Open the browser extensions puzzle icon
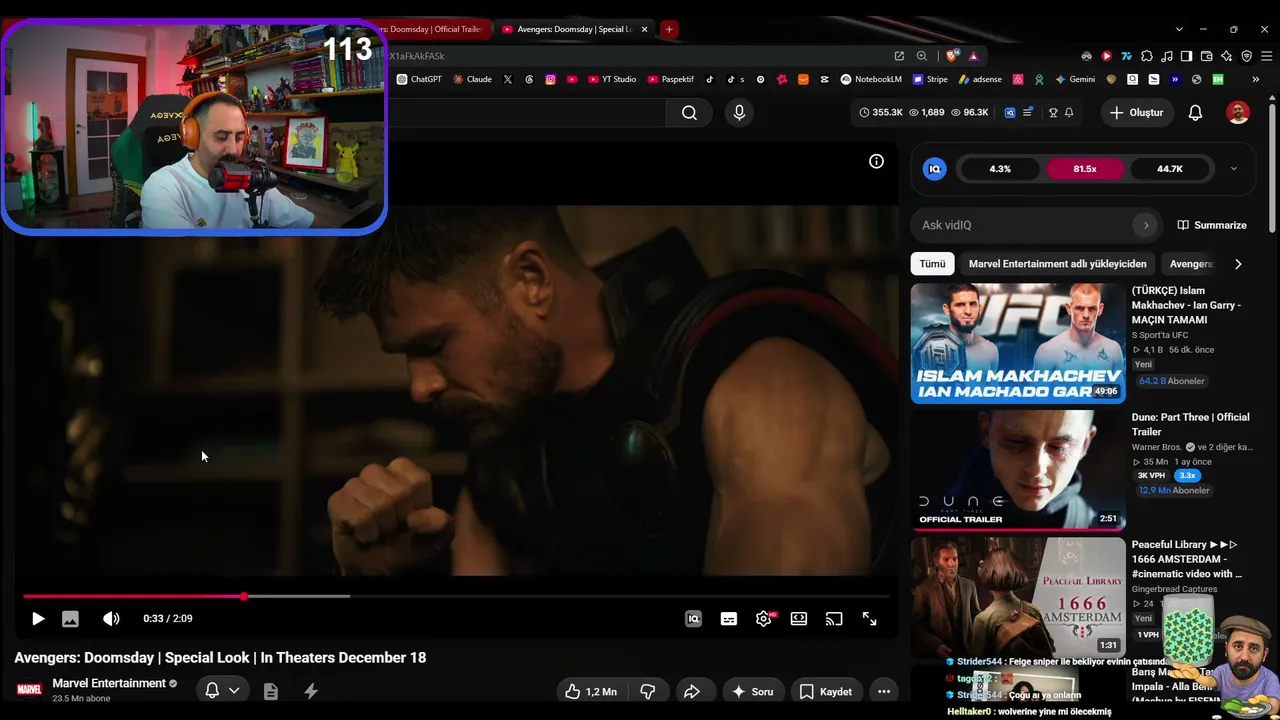The width and height of the screenshot is (1280, 720). pos(1147,56)
